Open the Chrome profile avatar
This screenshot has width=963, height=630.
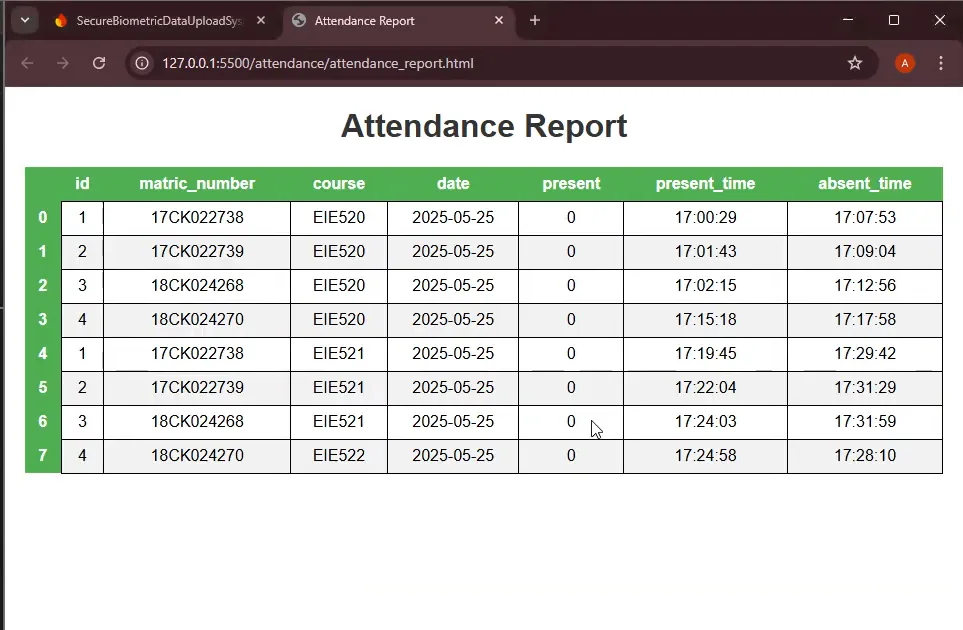click(x=904, y=63)
